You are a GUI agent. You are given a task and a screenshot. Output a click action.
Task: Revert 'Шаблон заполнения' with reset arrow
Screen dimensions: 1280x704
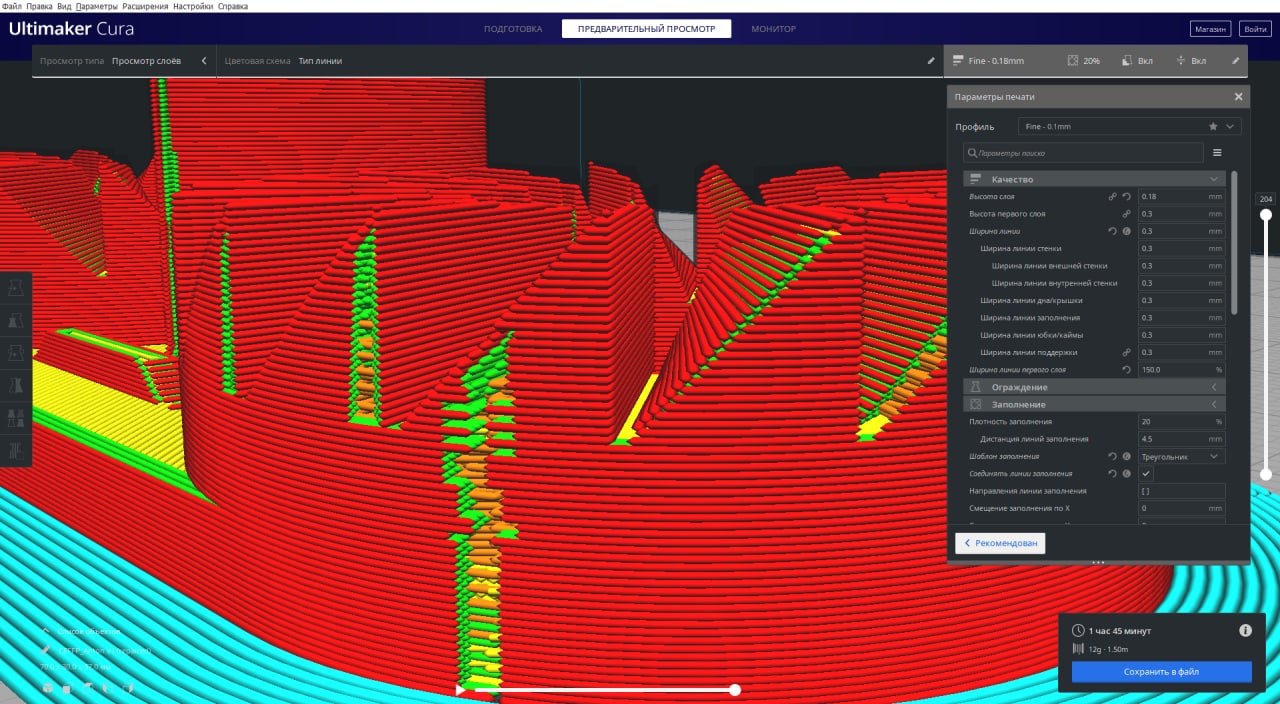coord(1112,456)
